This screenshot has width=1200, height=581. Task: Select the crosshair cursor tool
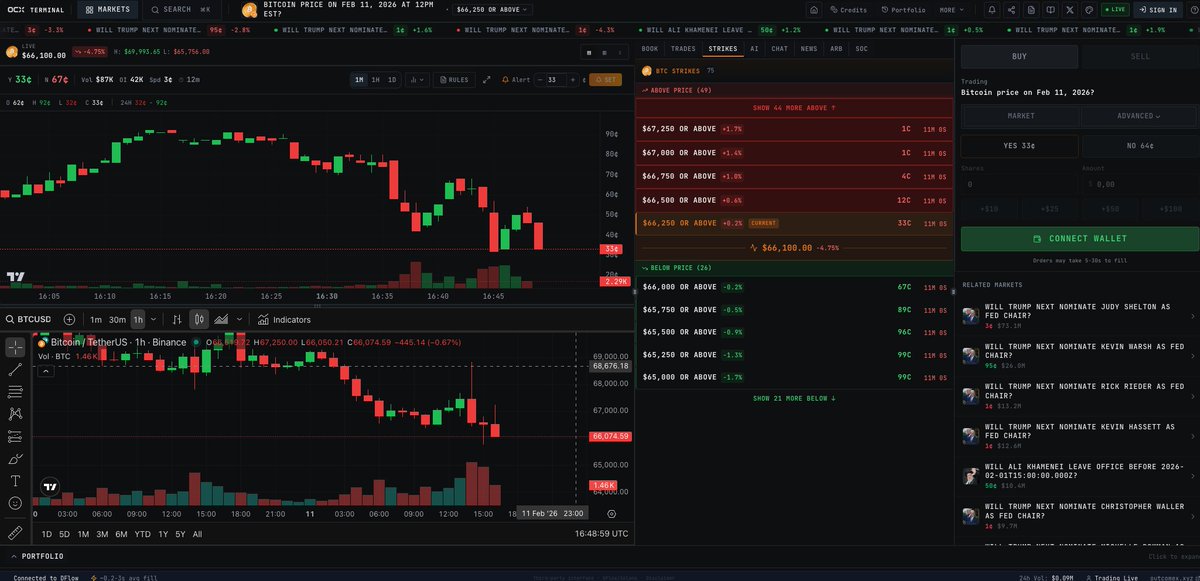tap(15, 348)
